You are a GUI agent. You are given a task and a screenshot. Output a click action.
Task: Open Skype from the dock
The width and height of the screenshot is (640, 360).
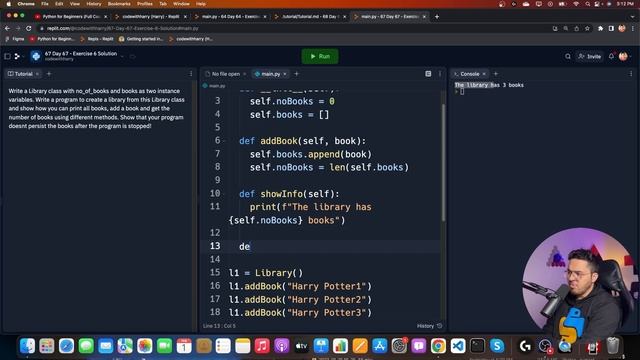pyautogui.click(x=497, y=346)
